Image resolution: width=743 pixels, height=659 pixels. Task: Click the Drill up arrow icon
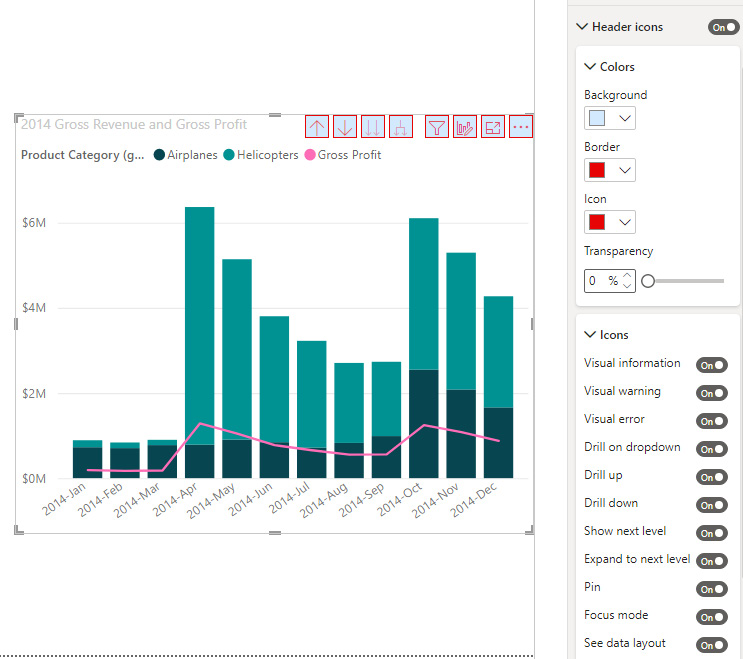click(x=317, y=127)
